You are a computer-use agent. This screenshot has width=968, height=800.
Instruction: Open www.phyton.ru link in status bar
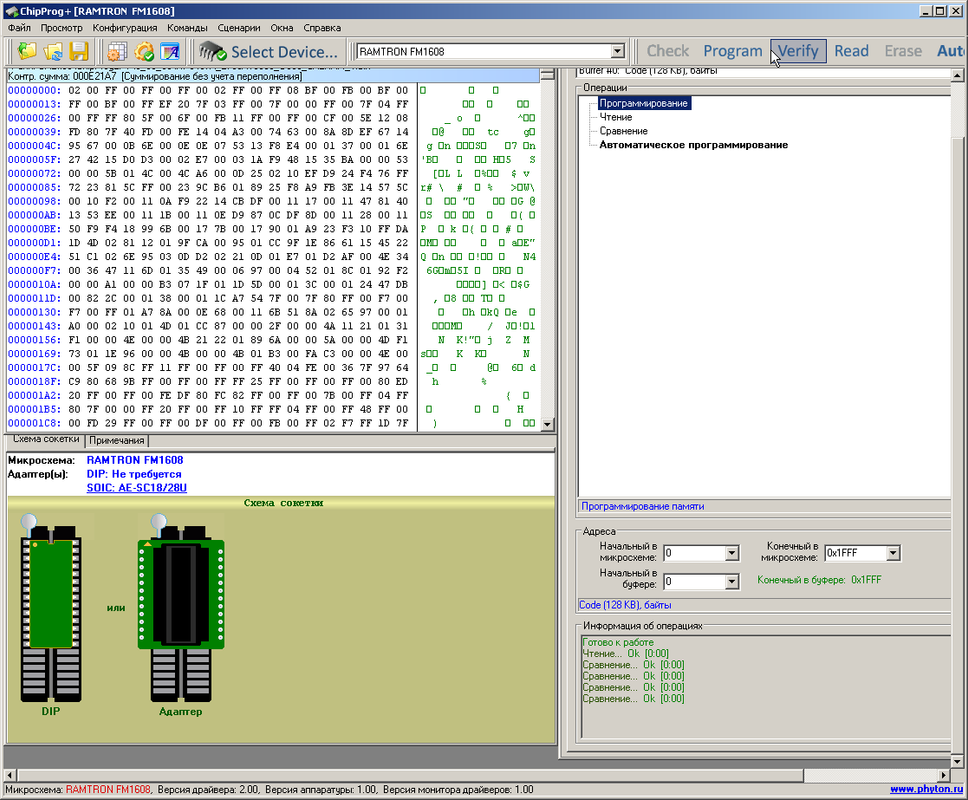(926, 789)
